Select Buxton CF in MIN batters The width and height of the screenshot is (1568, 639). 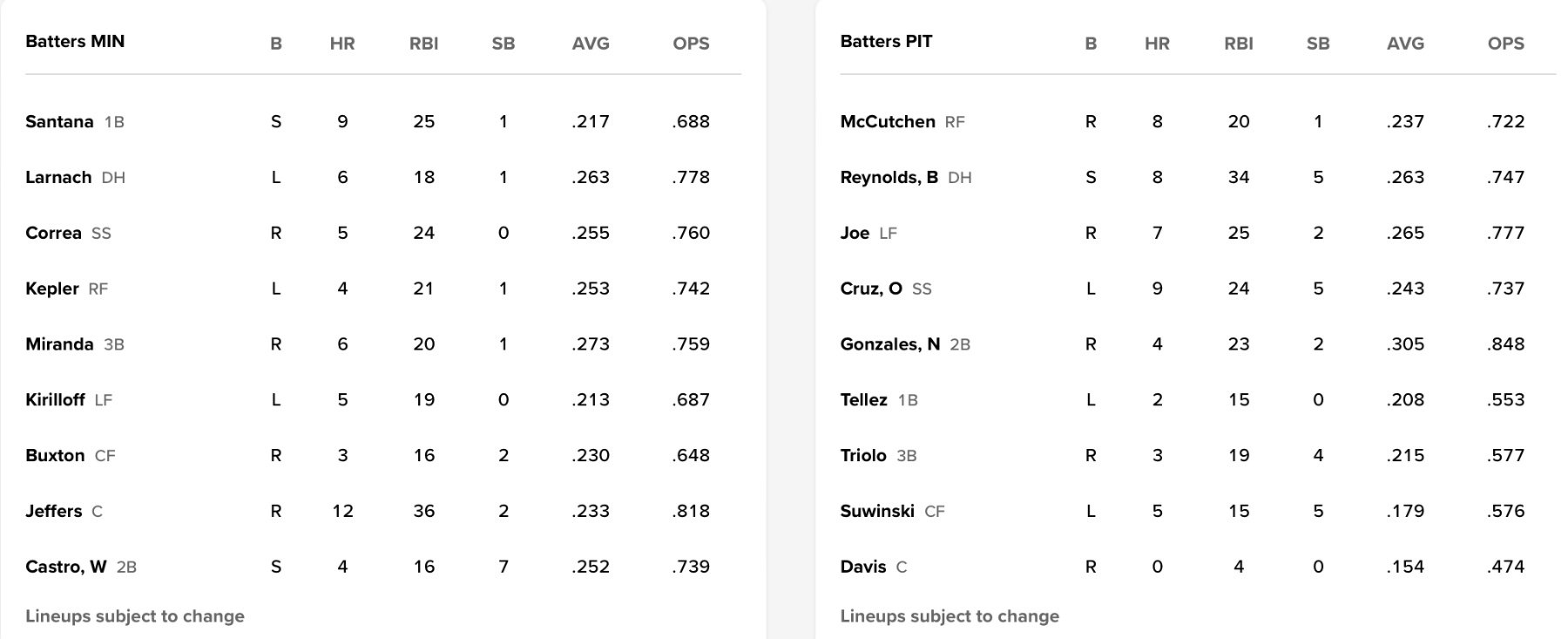(x=55, y=456)
